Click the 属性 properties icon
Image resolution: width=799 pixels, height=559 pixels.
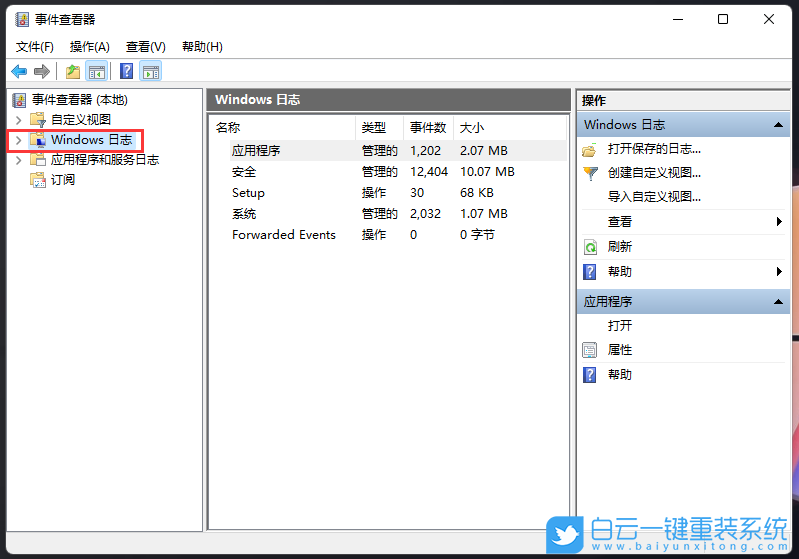(x=590, y=350)
